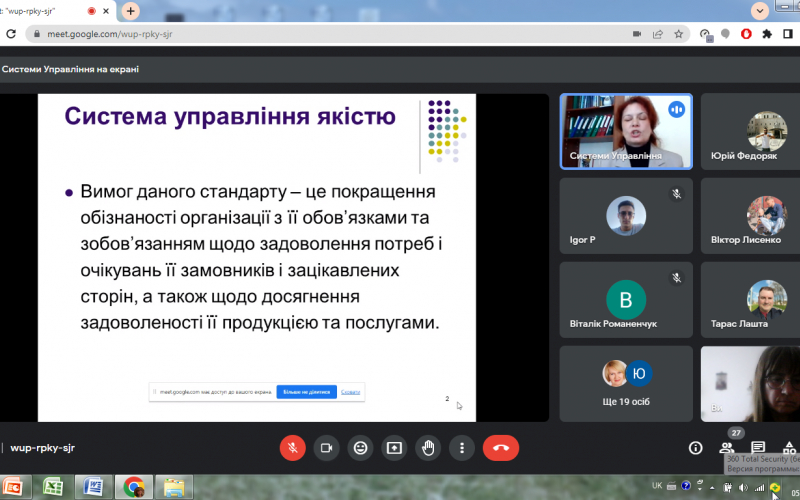Open the extensions puzzle-piece icon

tap(767, 34)
